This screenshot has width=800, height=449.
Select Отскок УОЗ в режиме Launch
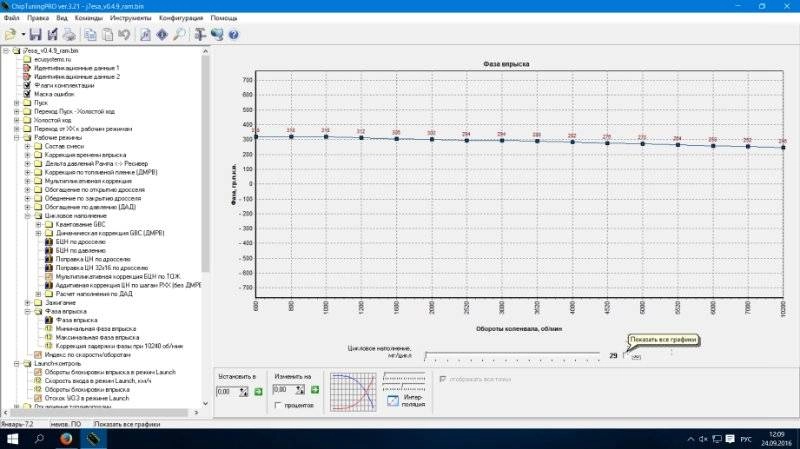click(x=87, y=398)
